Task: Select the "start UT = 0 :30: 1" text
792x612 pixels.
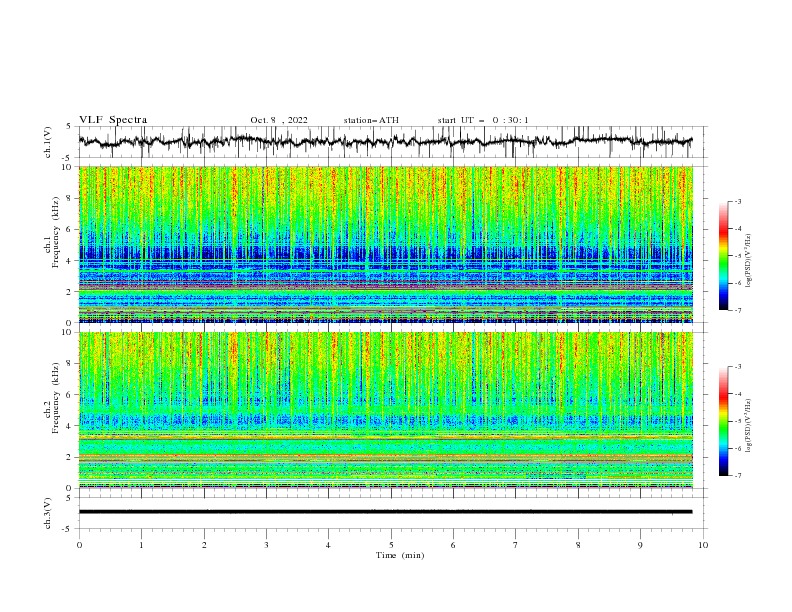Action: (483, 120)
